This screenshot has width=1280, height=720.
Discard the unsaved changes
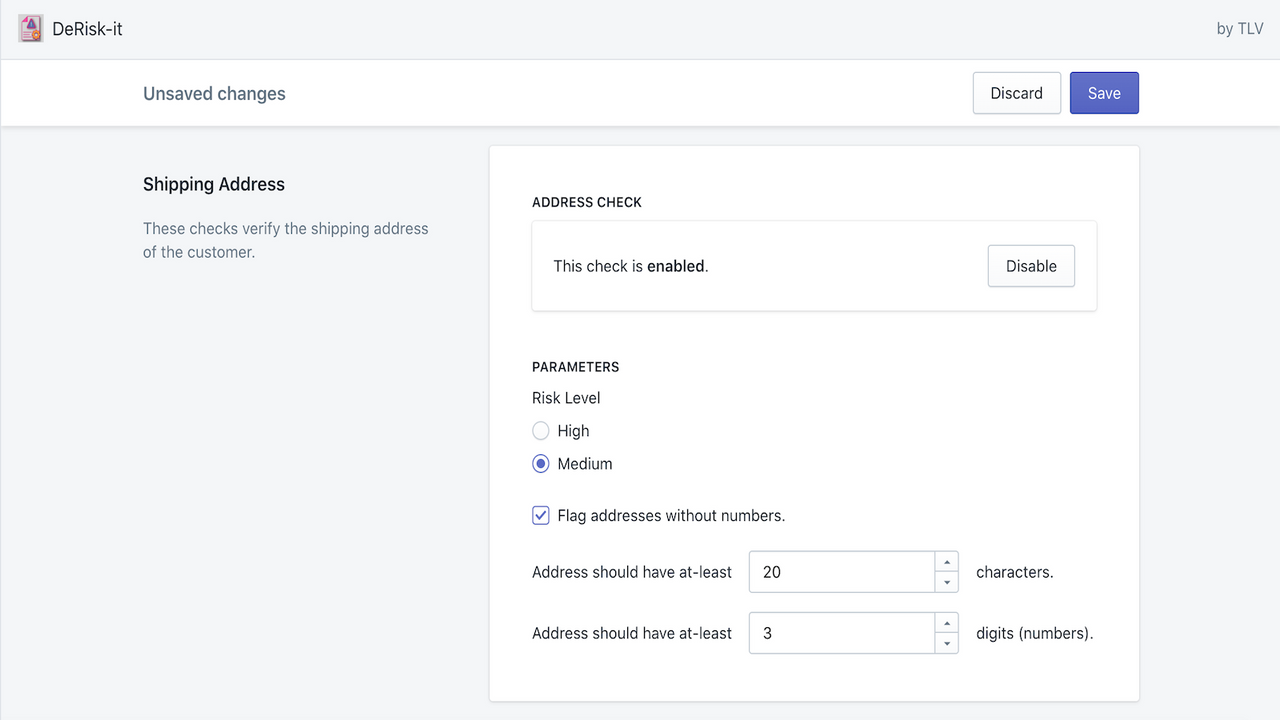coord(1016,92)
